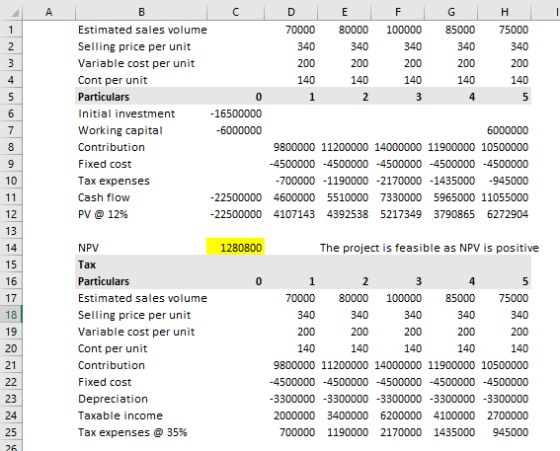Click the Working capital -6000000 cell

236,130
